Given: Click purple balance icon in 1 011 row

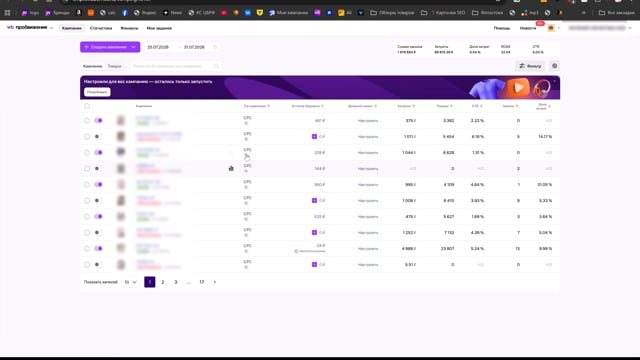Looking at the screenshot, I should click(314, 137).
